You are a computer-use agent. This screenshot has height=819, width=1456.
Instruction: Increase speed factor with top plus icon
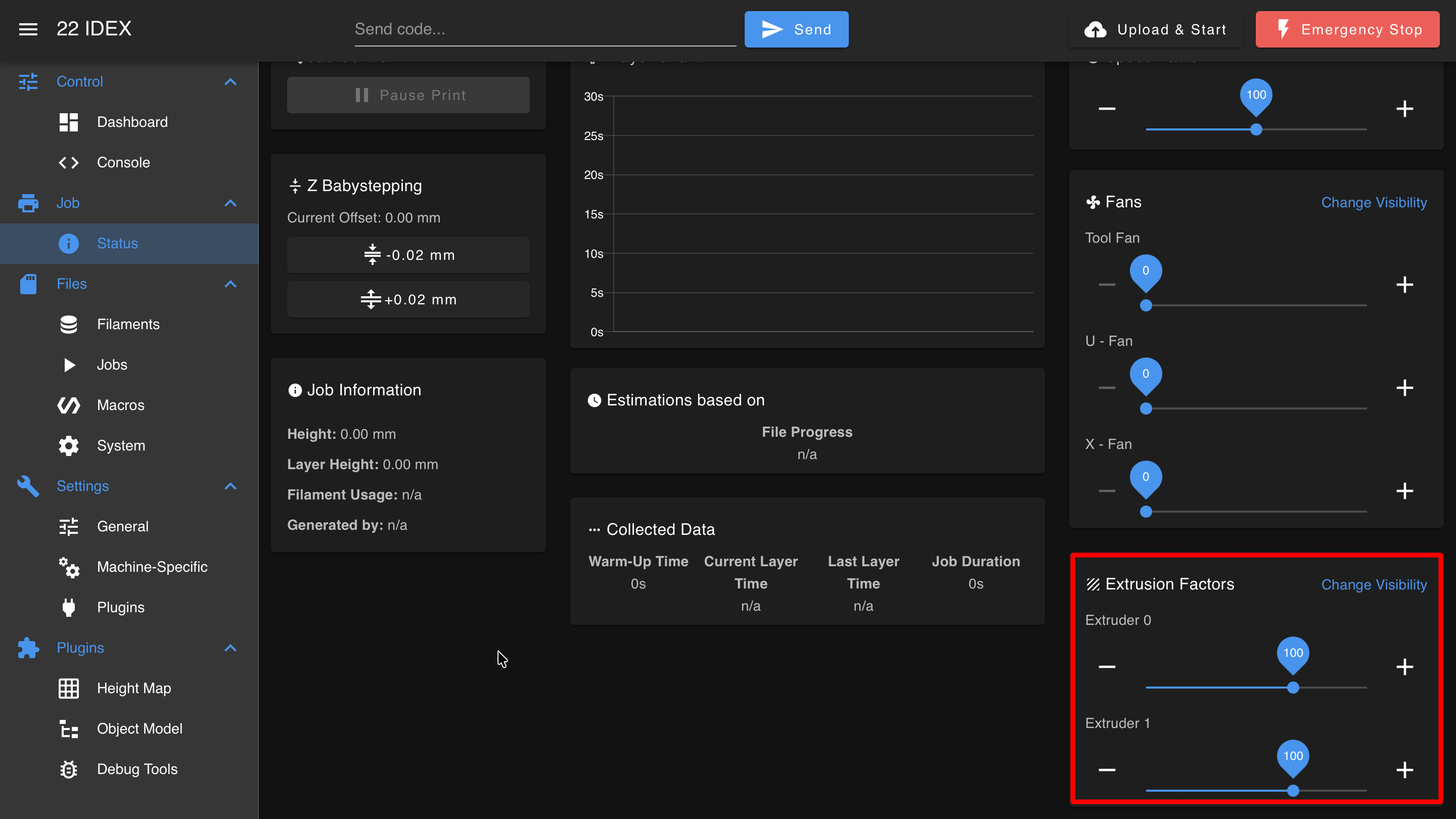tap(1404, 109)
